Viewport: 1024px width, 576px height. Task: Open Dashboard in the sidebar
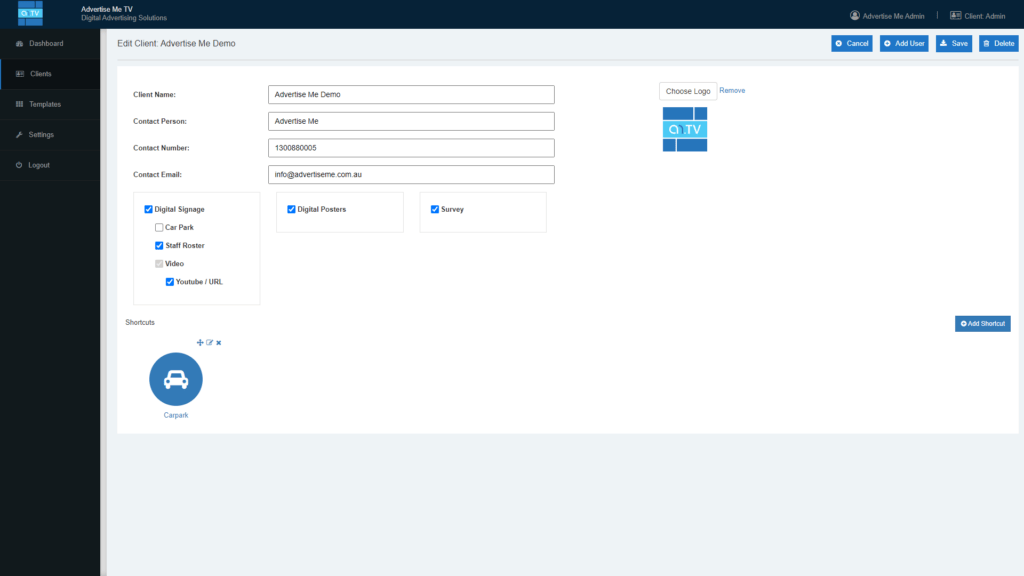(46, 44)
